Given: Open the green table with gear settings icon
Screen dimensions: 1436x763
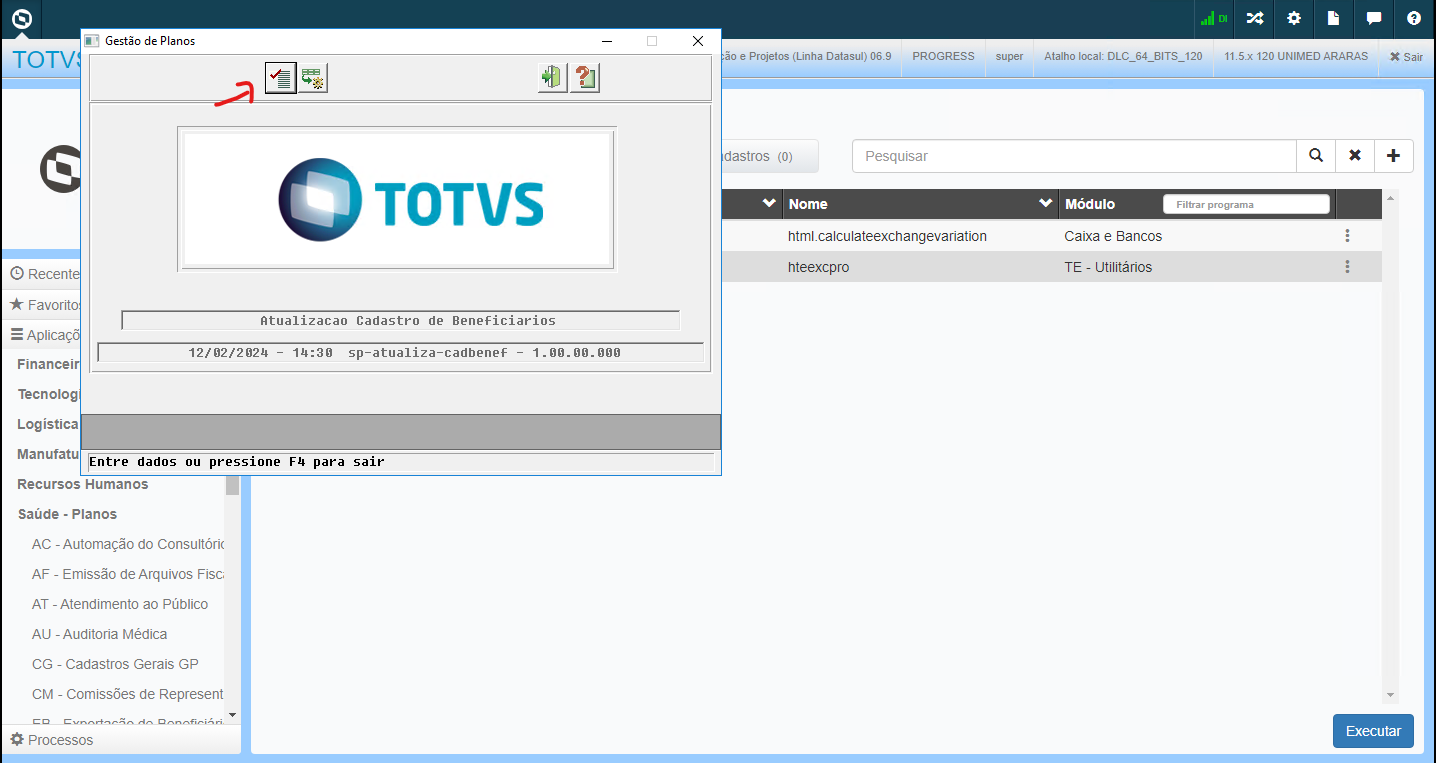Looking at the screenshot, I should click(313, 77).
